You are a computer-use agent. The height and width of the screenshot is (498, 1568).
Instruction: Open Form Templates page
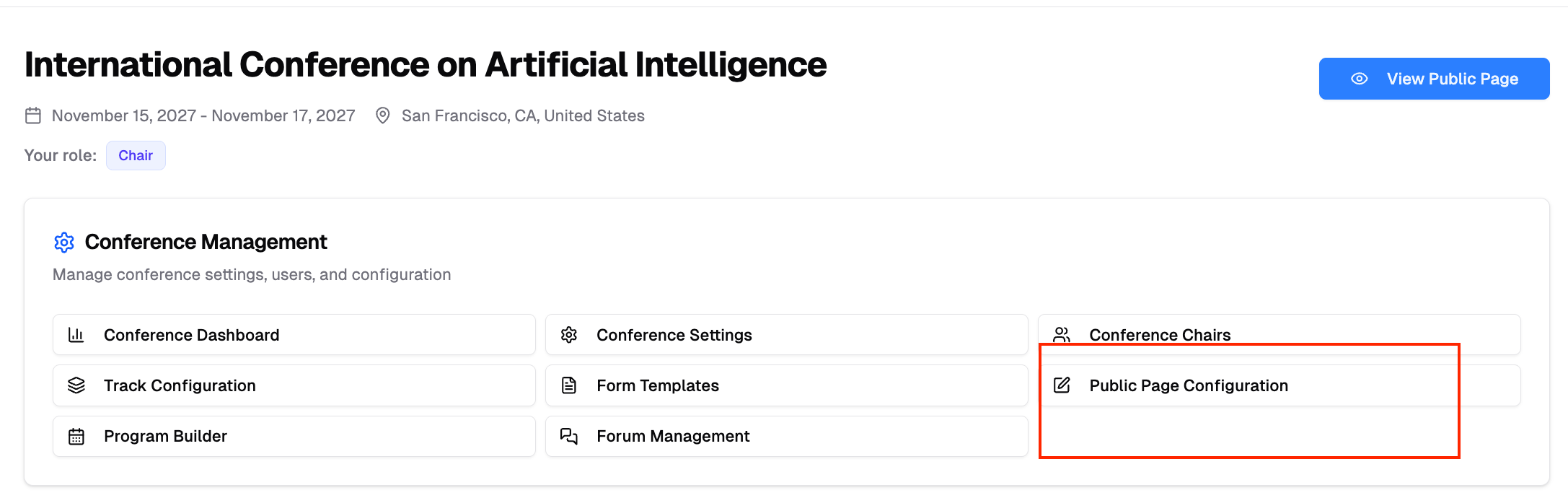[x=786, y=385]
